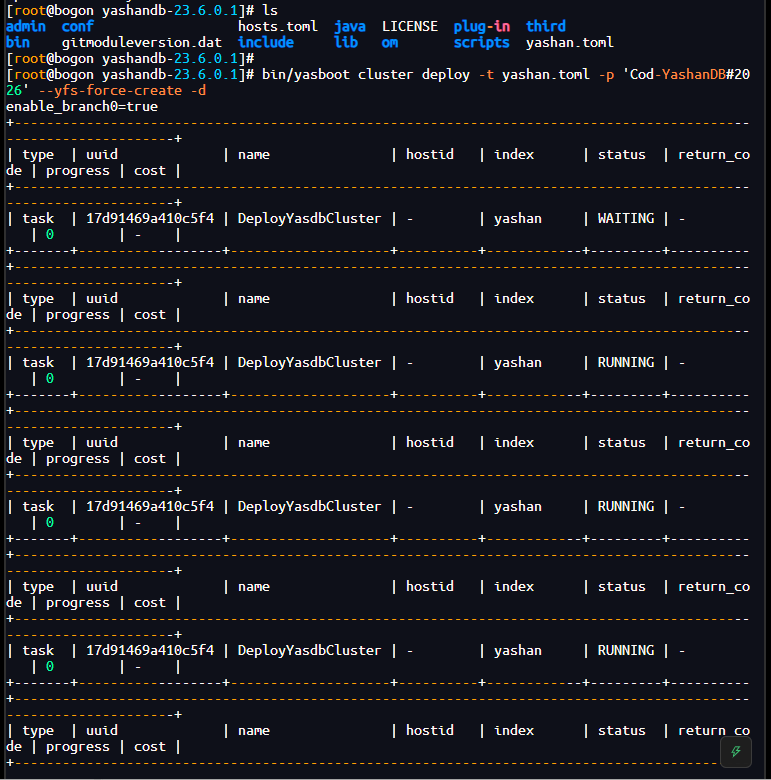The width and height of the screenshot is (771, 780).
Task: Click the '--yfs-force-create' option text
Action: (110, 91)
